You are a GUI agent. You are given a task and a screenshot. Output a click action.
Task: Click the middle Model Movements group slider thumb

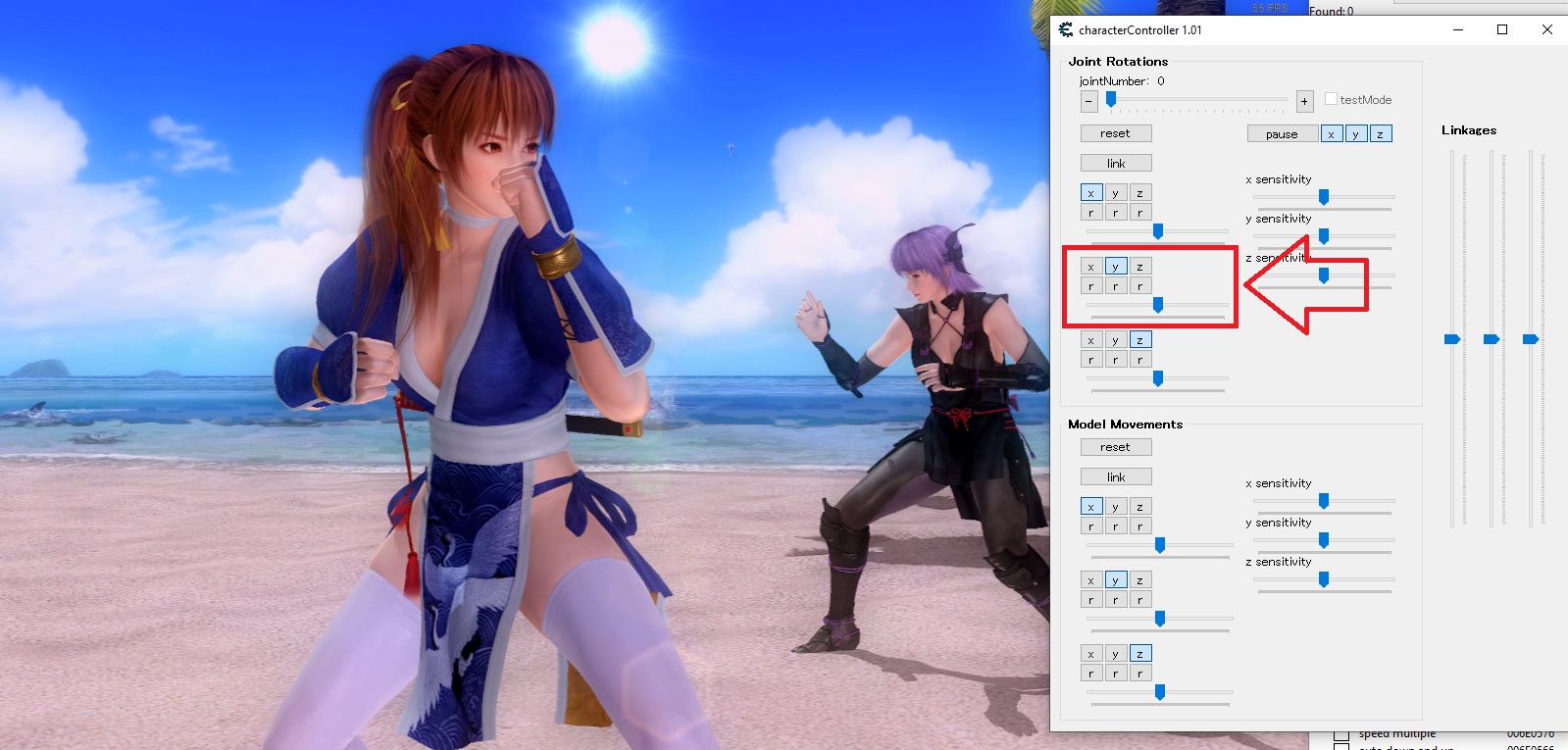[x=1160, y=619]
